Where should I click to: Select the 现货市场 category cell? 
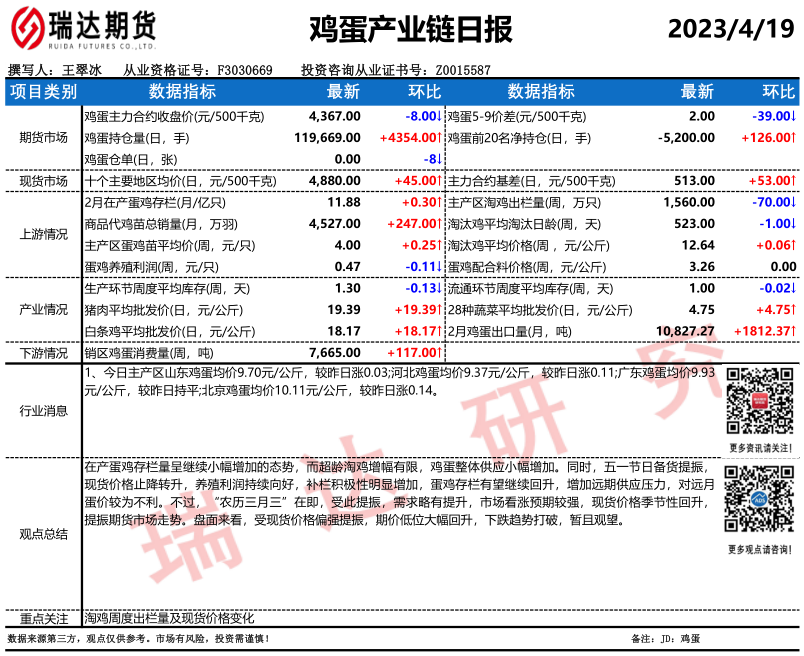pyautogui.click(x=42, y=181)
